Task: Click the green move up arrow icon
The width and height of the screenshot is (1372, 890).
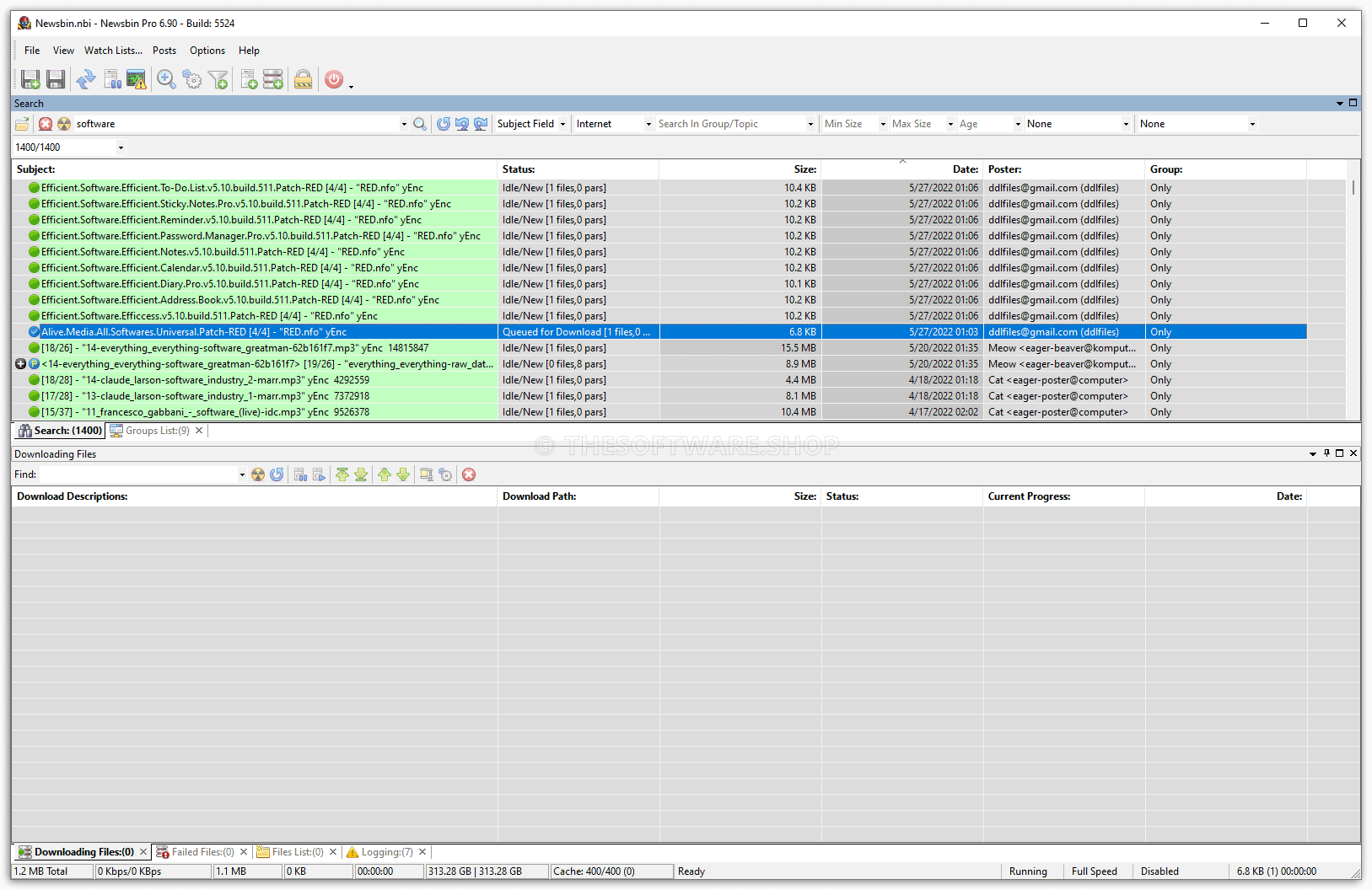Action: (x=385, y=474)
